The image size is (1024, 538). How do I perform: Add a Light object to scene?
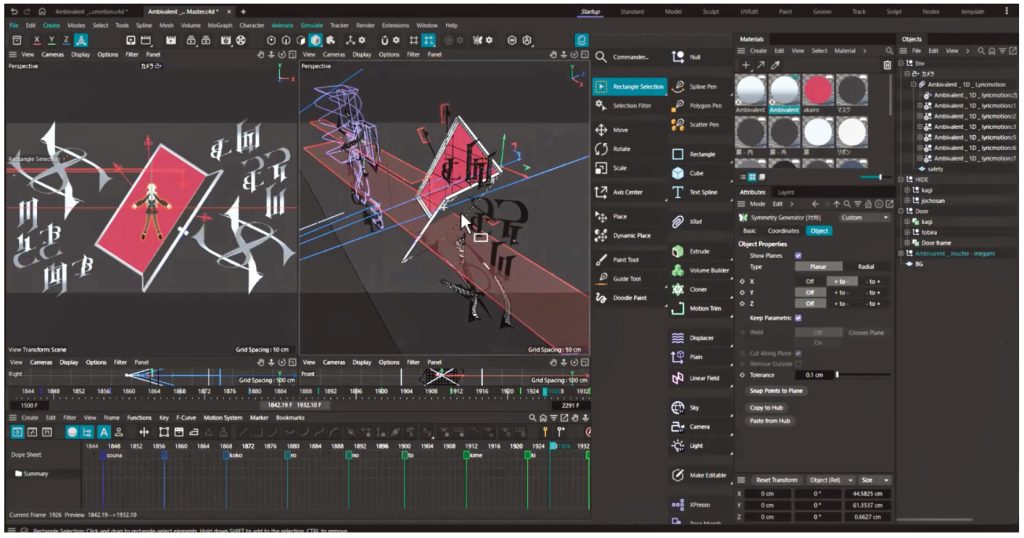click(696, 445)
